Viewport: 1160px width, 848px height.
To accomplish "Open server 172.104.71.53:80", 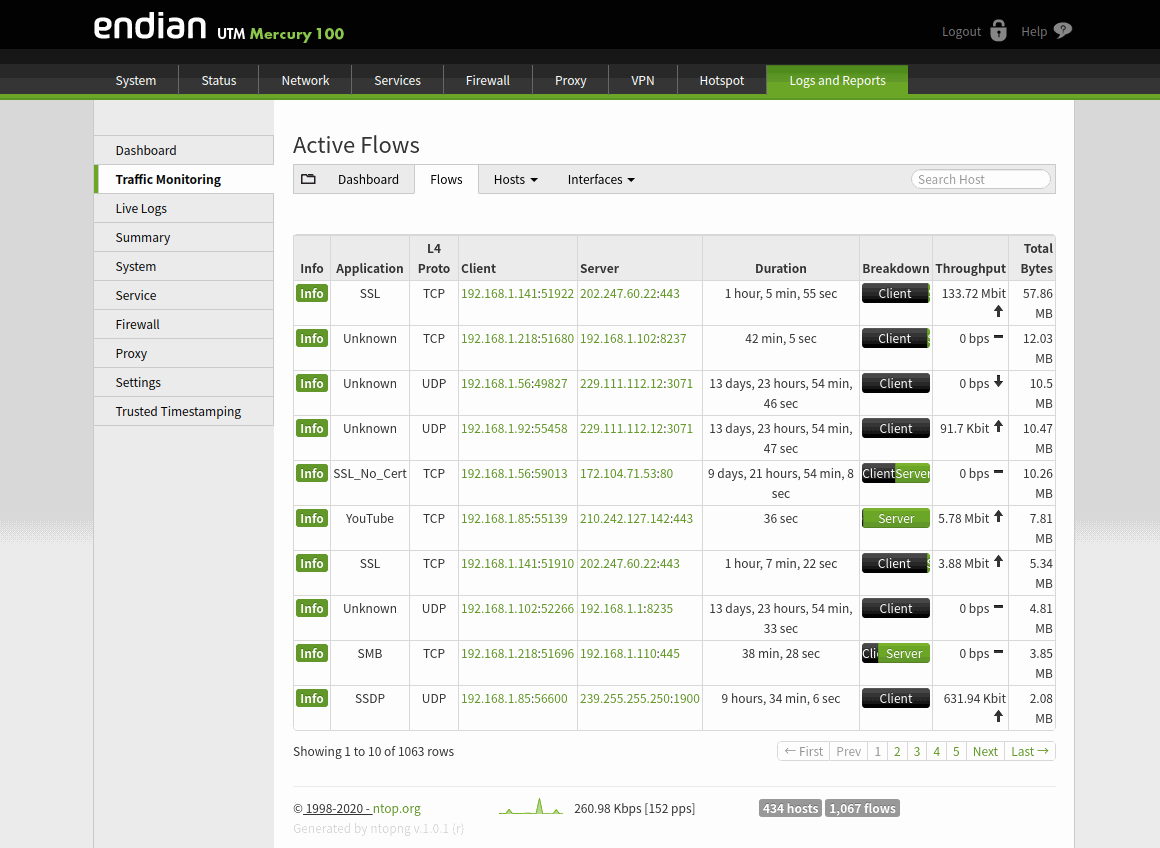I will pyautogui.click(x=627, y=474).
